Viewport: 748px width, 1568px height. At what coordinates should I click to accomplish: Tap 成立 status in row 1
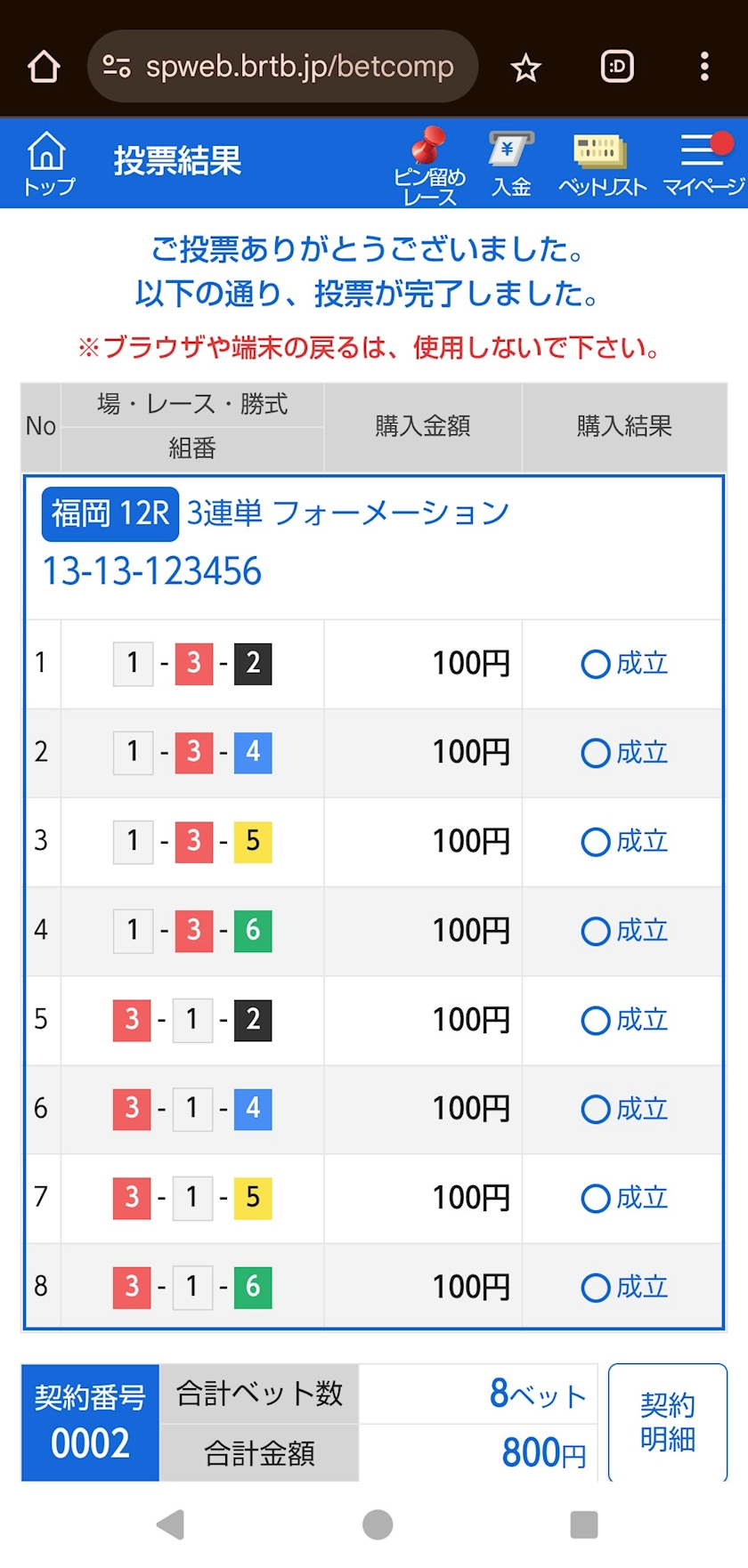[x=624, y=664]
